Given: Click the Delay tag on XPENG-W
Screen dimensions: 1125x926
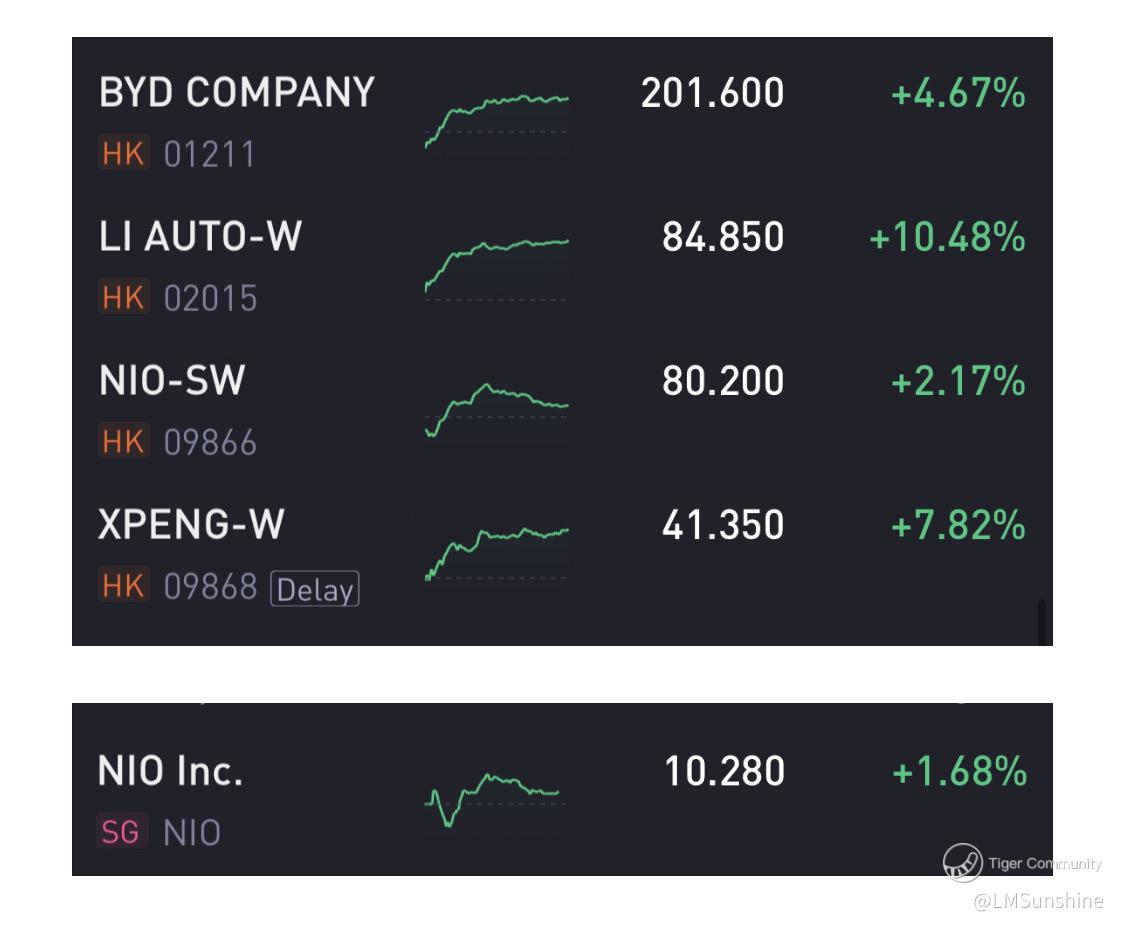Looking at the screenshot, I should coord(314,589).
